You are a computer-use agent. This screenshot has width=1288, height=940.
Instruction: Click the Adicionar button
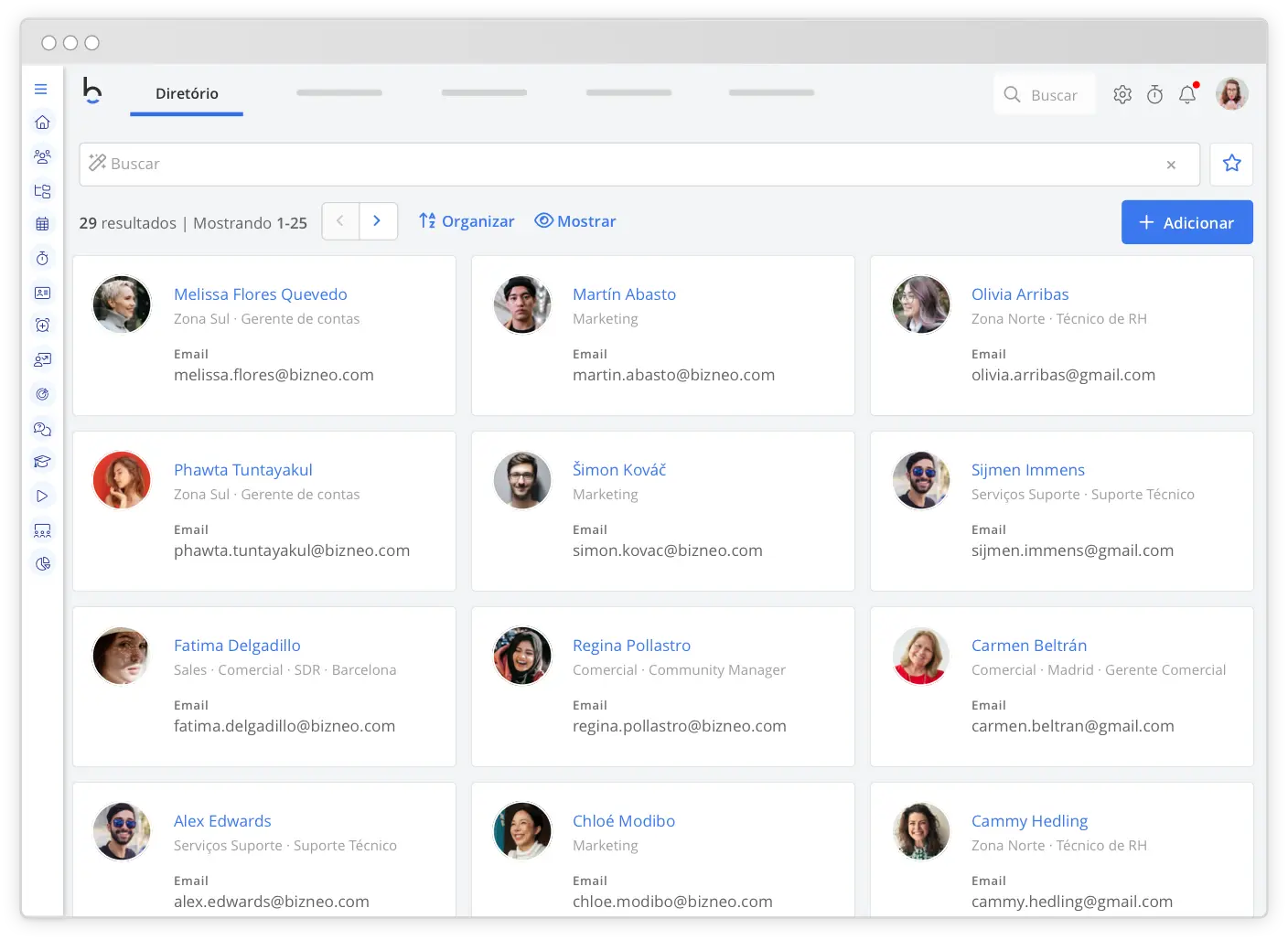pyautogui.click(x=1186, y=222)
